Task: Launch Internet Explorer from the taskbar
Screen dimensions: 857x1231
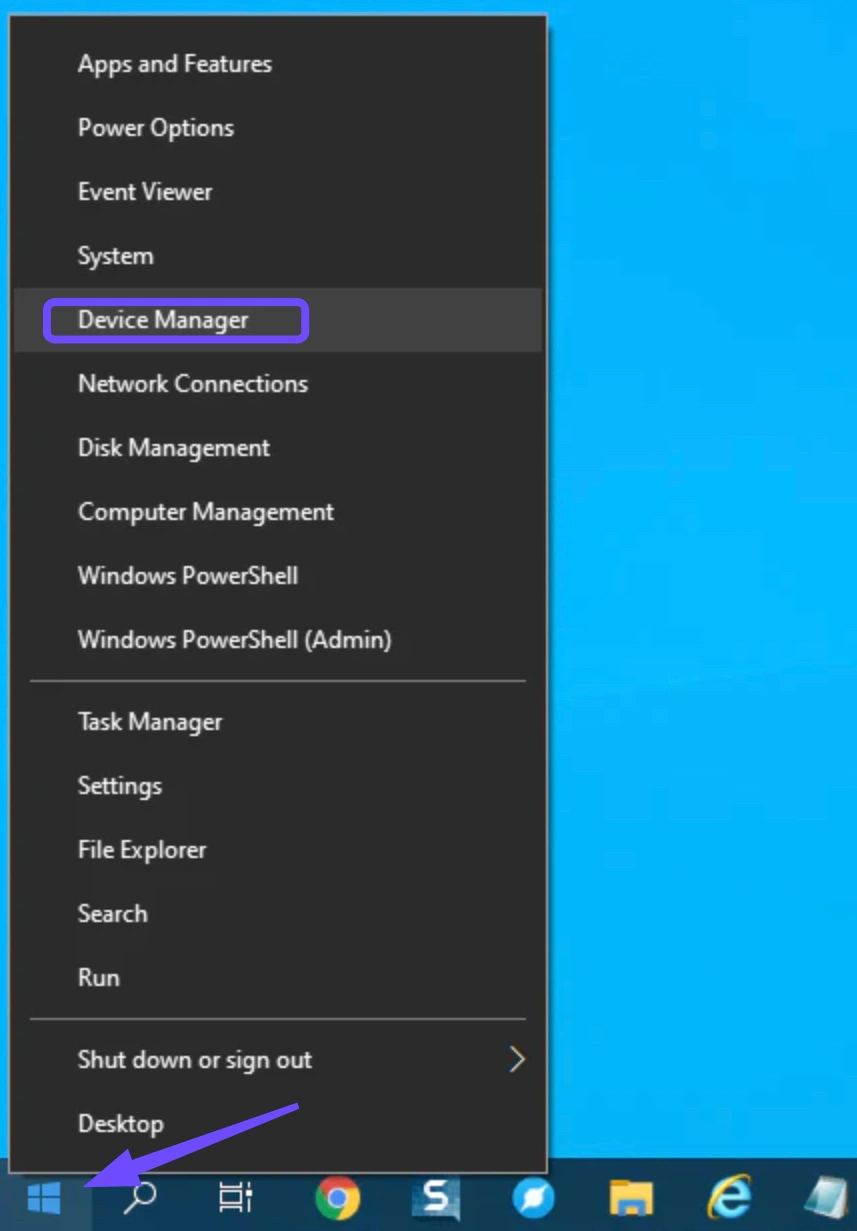Action: 729,1197
